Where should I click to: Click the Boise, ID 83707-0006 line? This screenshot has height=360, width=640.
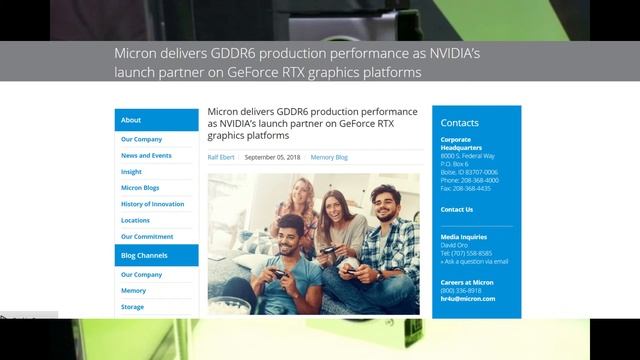click(x=469, y=172)
